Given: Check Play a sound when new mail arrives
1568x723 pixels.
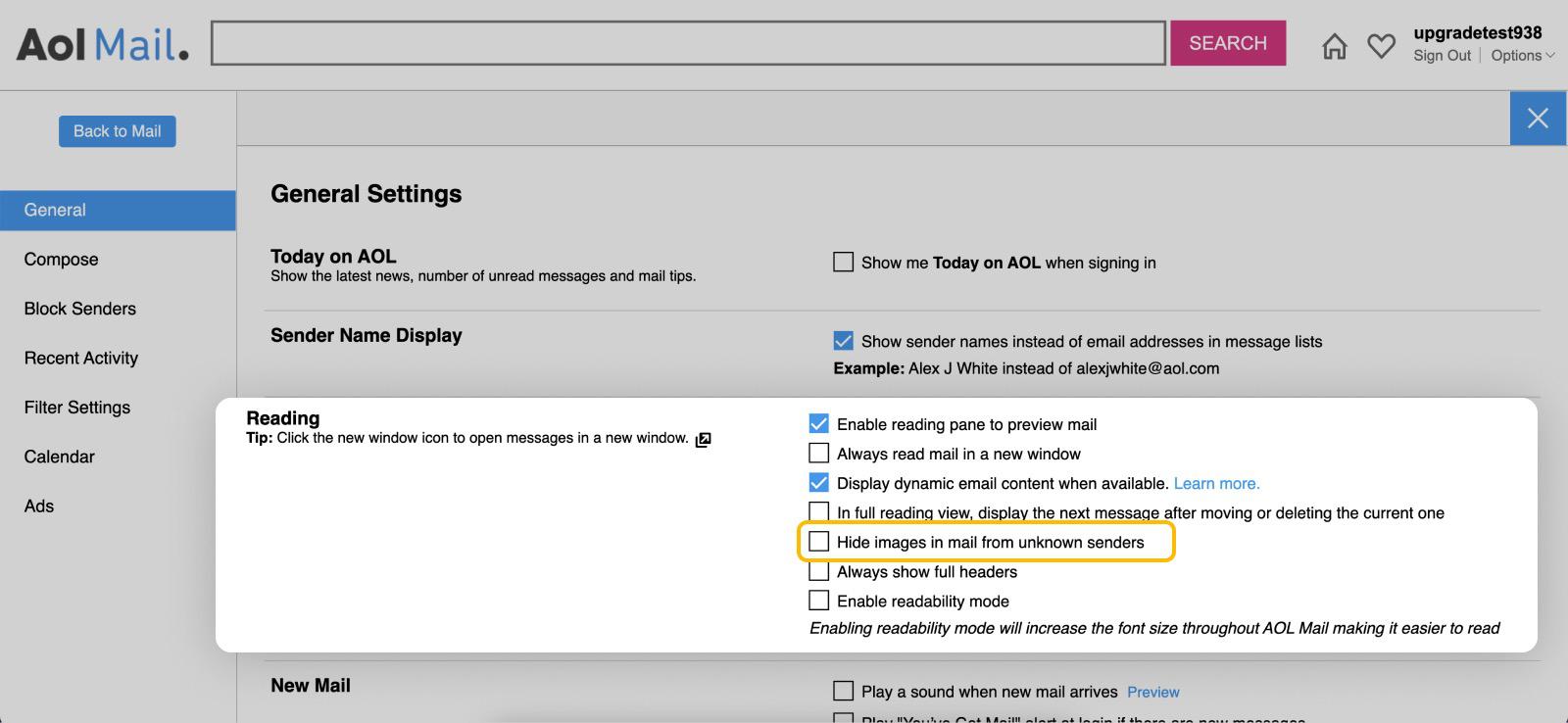Looking at the screenshot, I should tap(843, 691).
